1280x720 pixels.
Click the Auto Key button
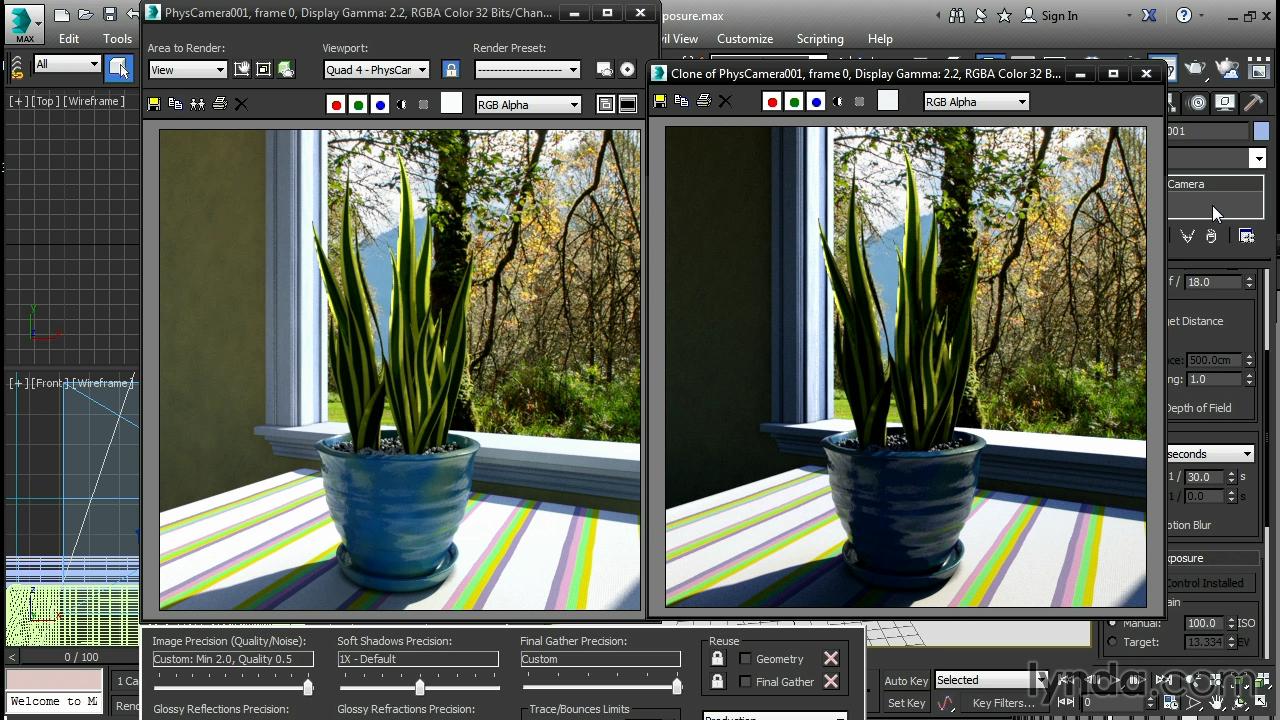coord(906,680)
